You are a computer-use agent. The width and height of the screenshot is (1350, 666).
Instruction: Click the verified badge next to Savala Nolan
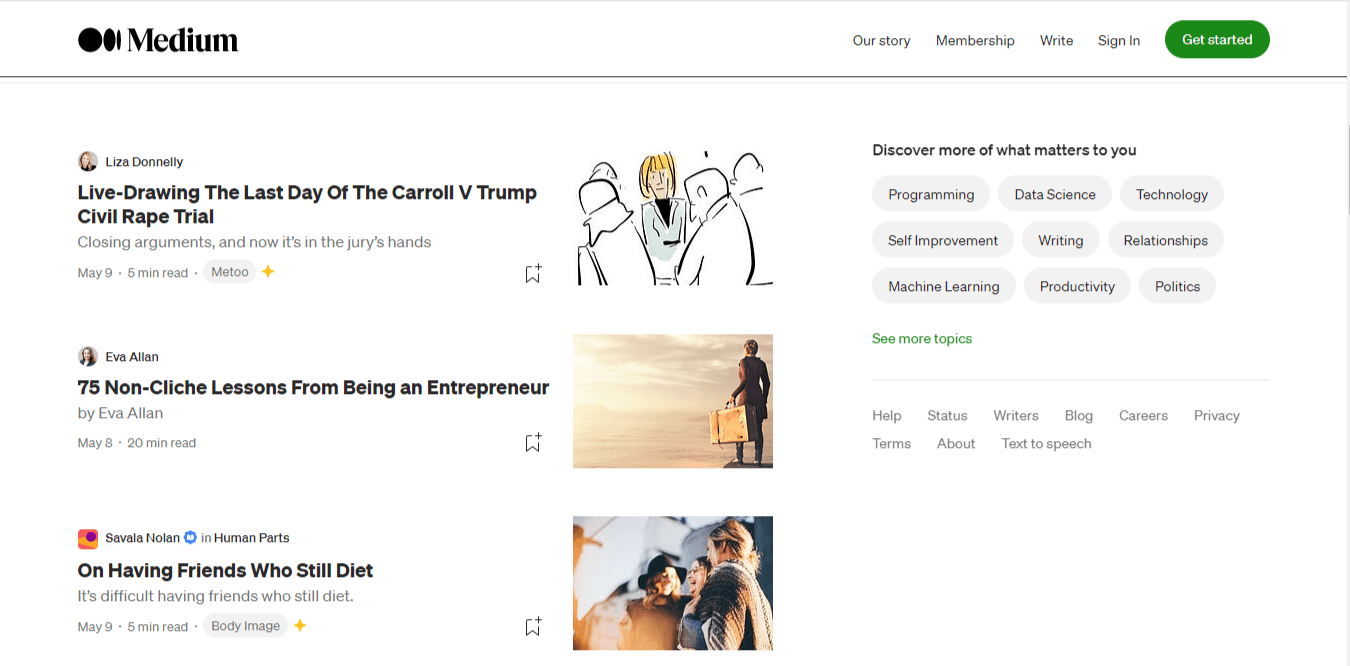point(190,538)
